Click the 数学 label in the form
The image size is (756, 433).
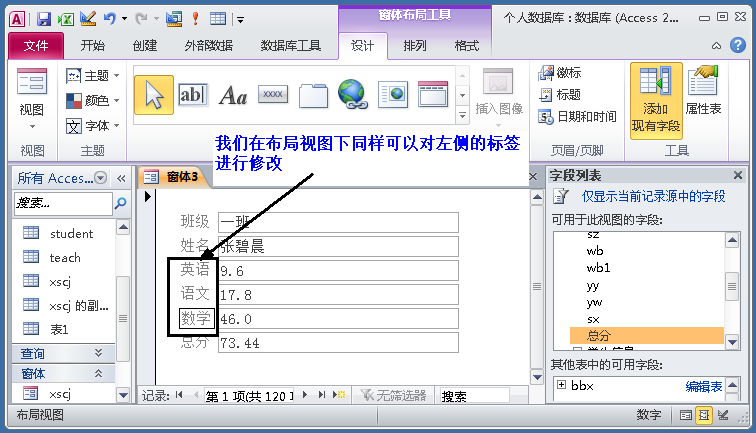196,319
